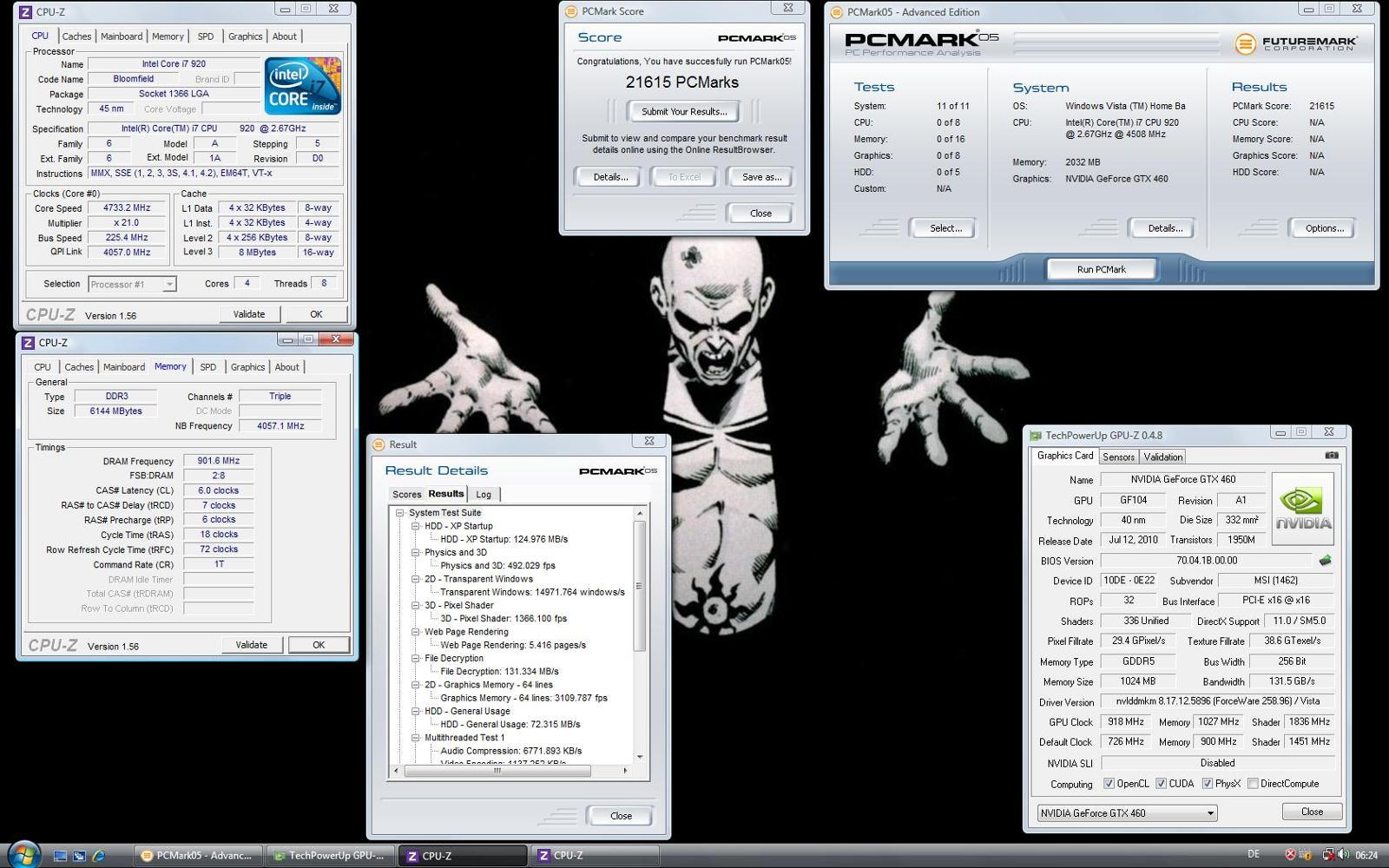Click the PCMark Score window title icon
This screenshot has width=1389, height=868.
(571, 11)
